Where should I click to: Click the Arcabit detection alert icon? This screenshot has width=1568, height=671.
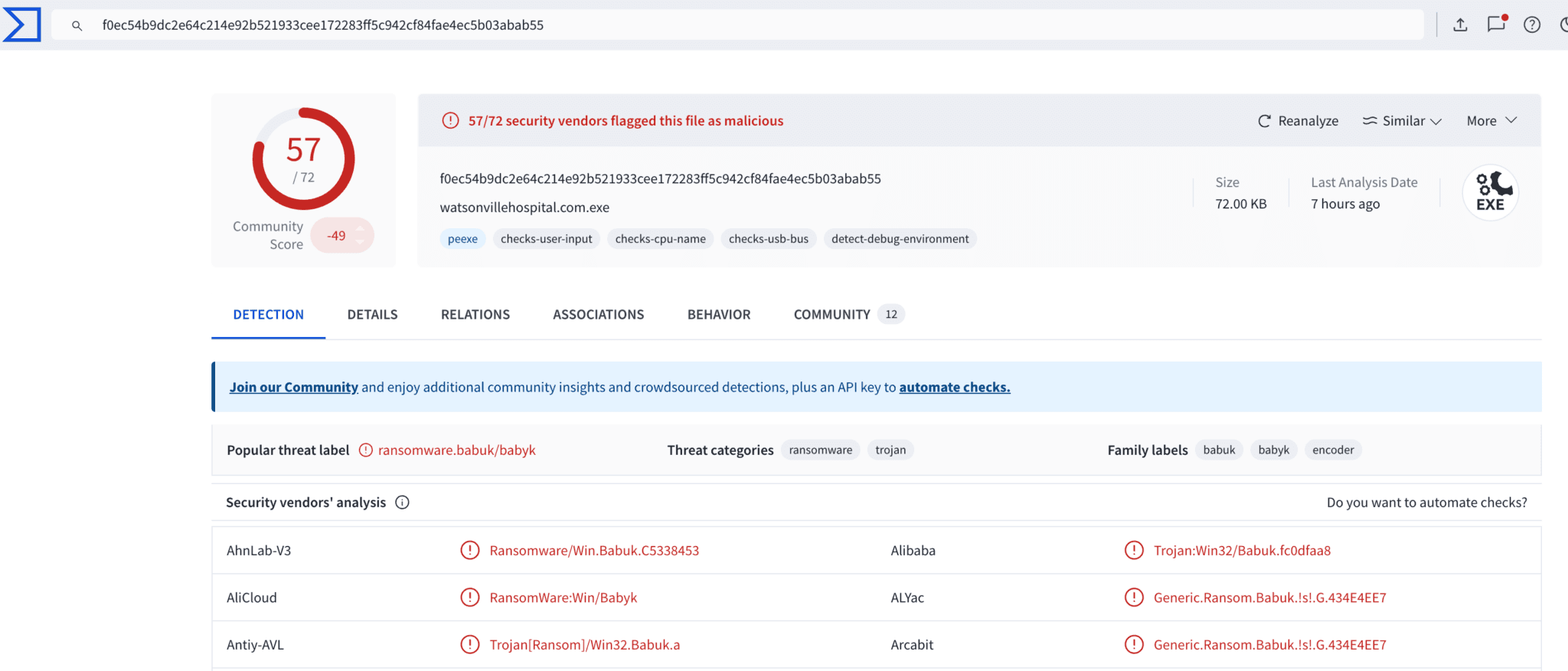(x=1133, y=645)
